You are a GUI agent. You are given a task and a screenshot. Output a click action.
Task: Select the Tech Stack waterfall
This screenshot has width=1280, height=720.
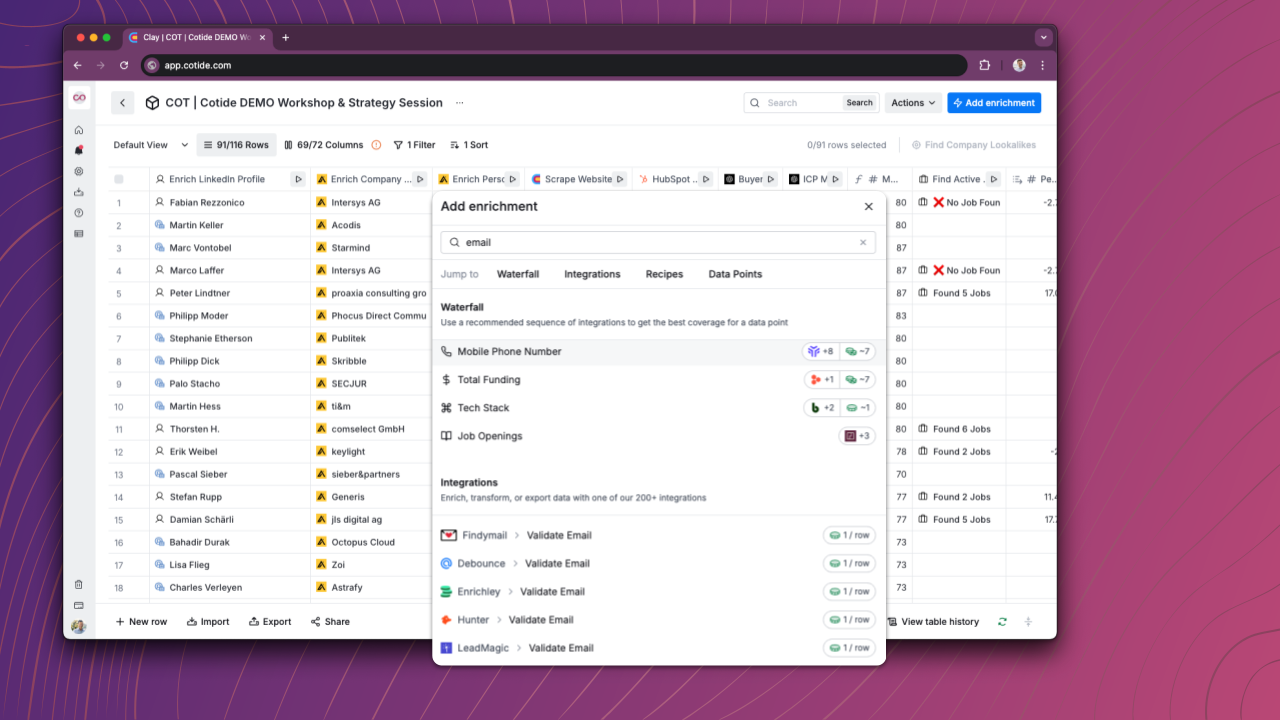click(659, 408)
